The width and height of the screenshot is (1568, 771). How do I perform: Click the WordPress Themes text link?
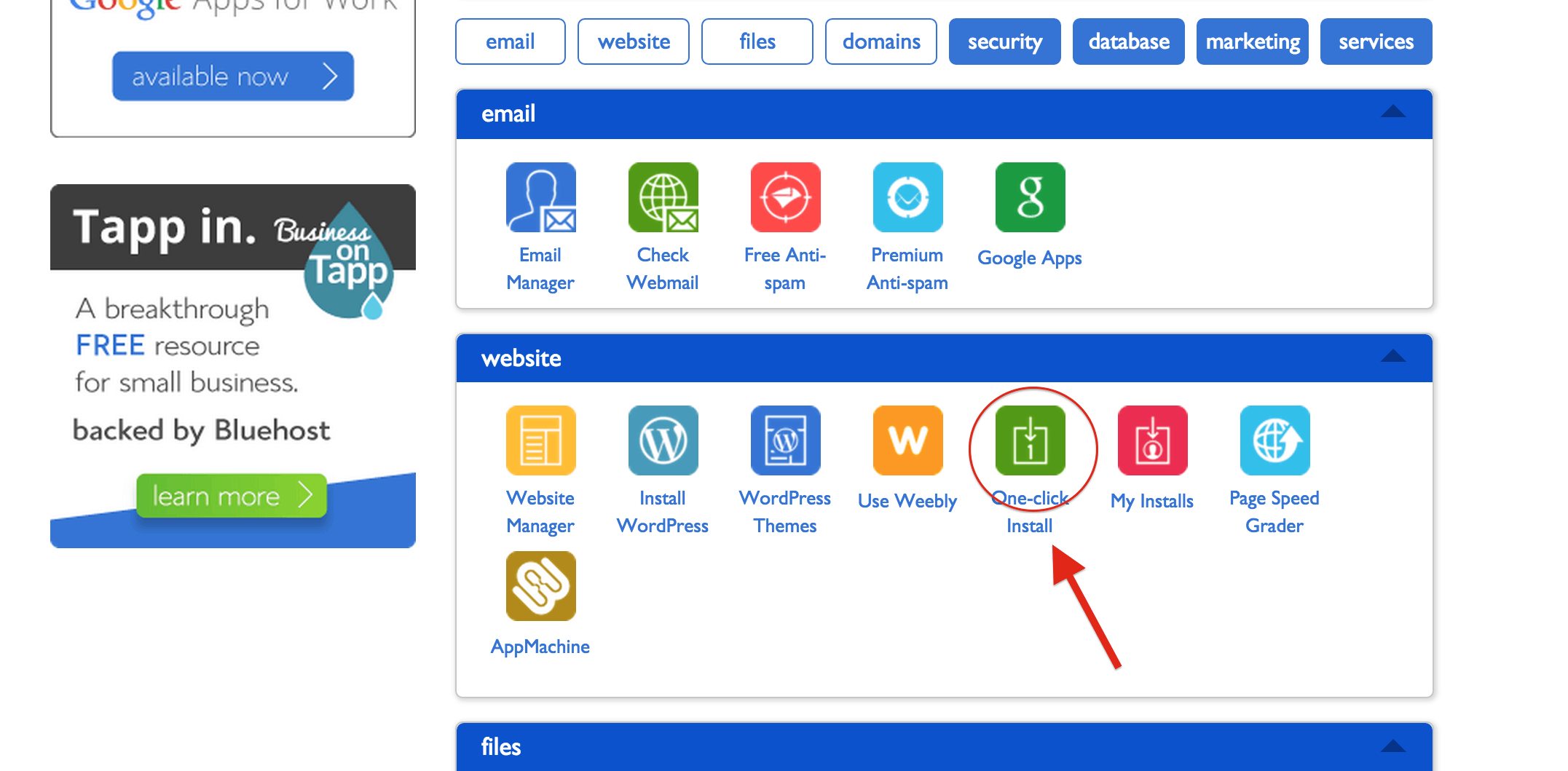tap(785, 512)
